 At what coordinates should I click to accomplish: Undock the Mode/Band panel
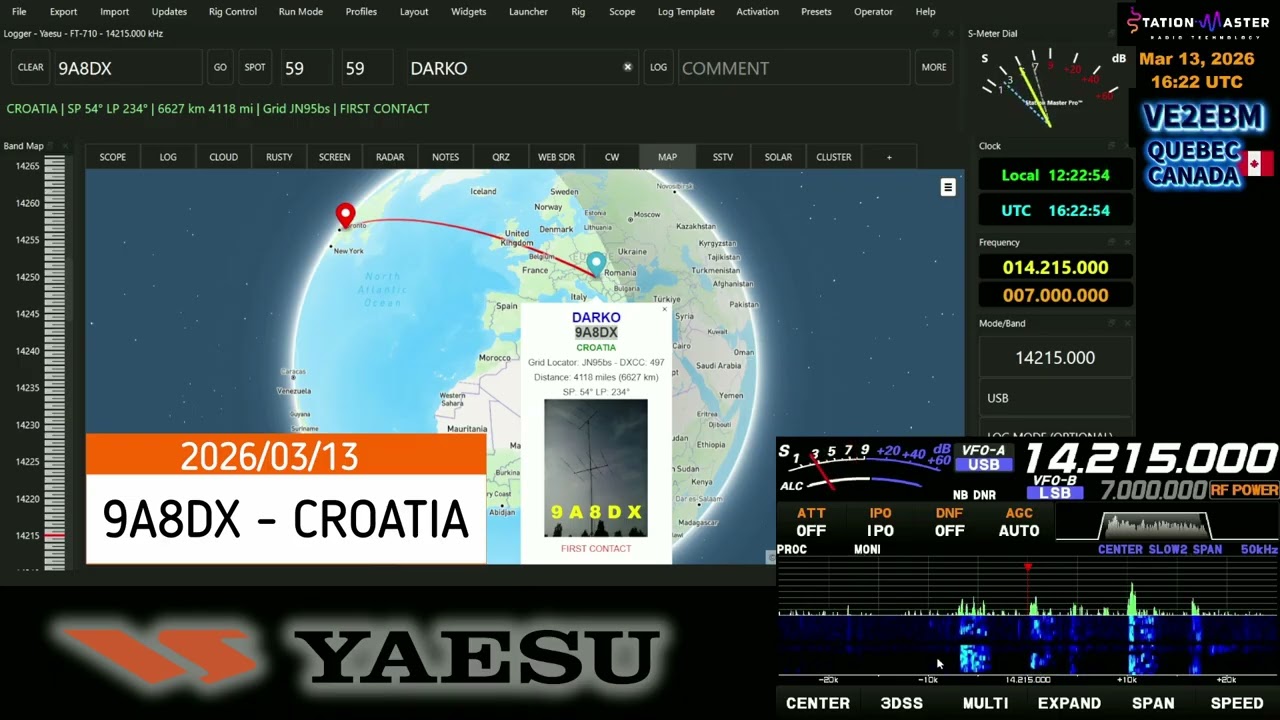pyautogui.click(x=1112, y=323)
